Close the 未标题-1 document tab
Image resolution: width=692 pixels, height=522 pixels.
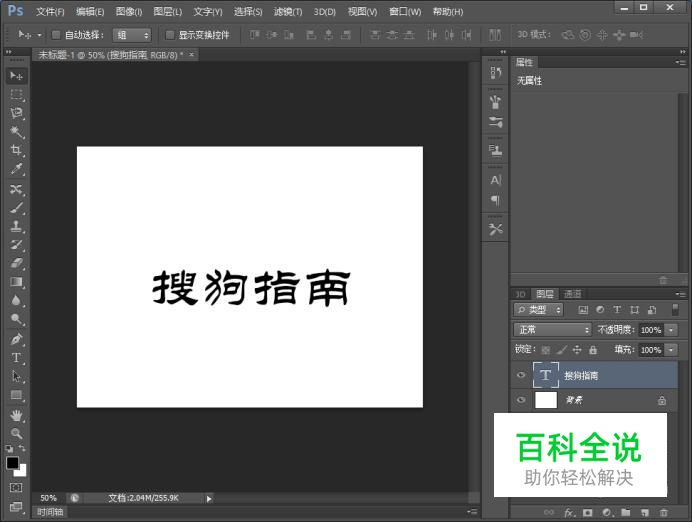tap(191, 55)
